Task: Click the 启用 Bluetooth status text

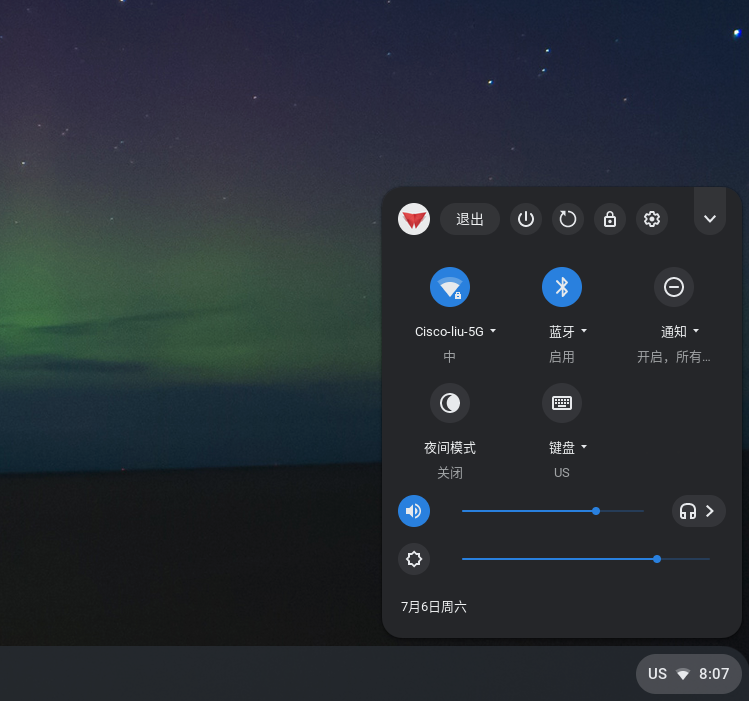Action: coord(562,357)
